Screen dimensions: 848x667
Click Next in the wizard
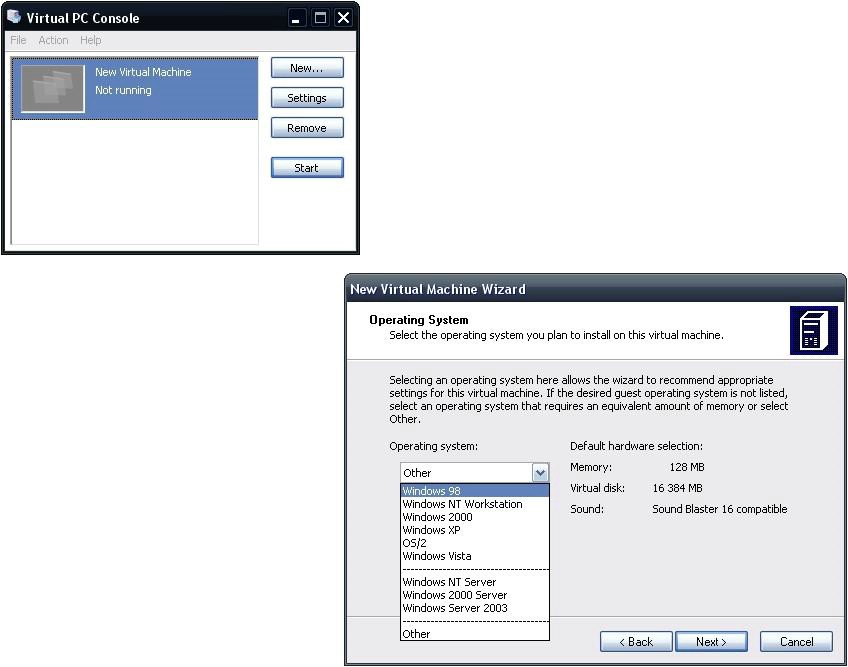pyautogui.click(x=711, y=642)
